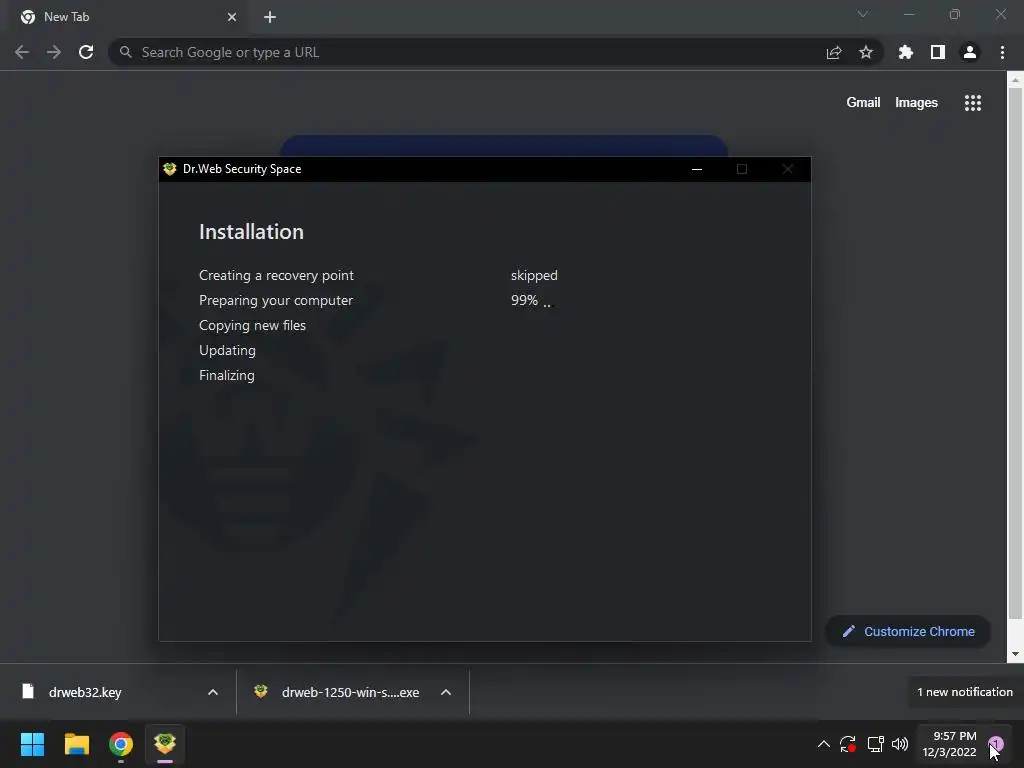Viewport: 1024px width, 768px height.
Task: Expand options for drweb32.key download
Action: (213, 692)
